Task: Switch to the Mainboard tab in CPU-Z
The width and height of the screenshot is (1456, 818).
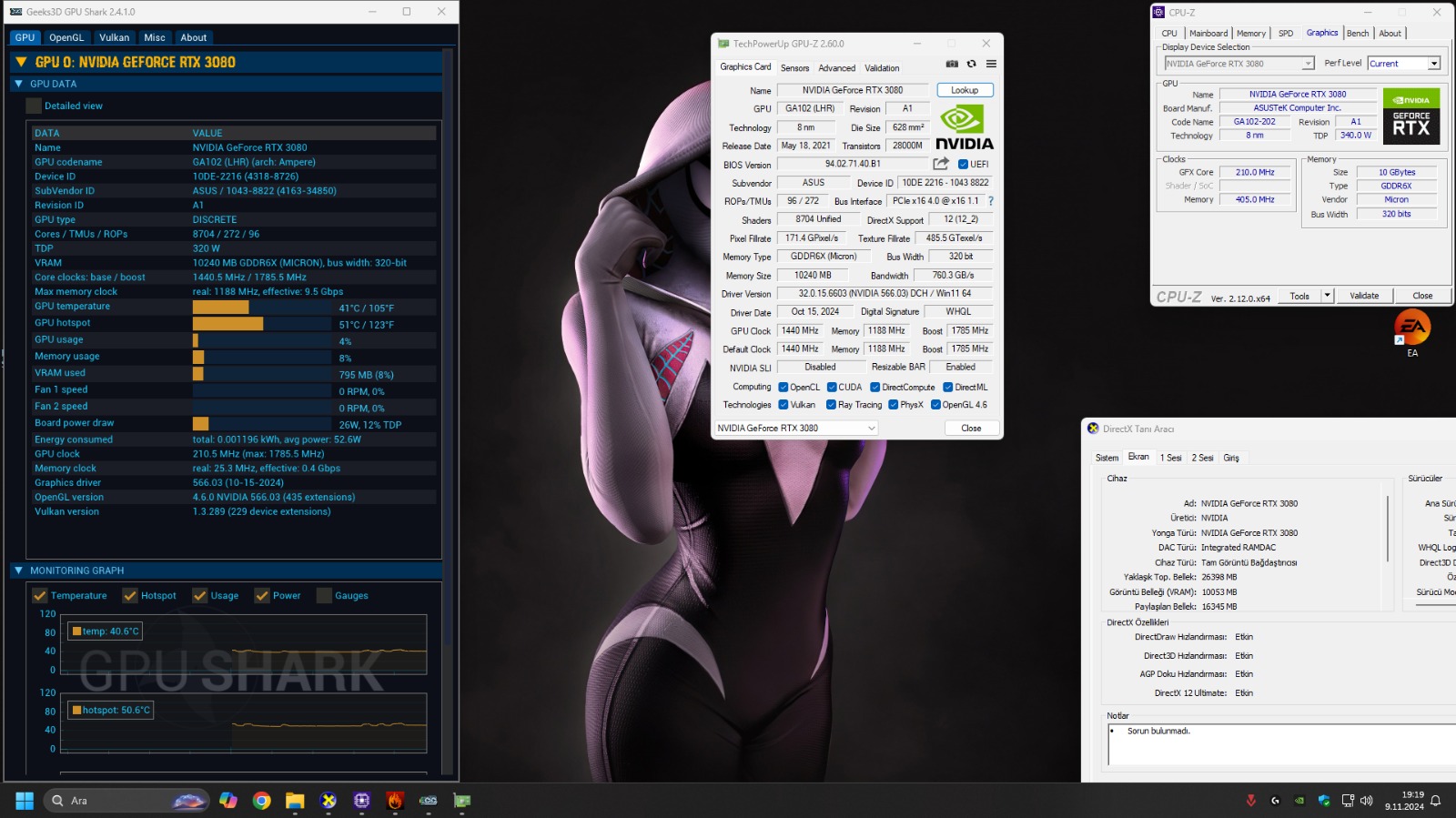Action: pos(1208,34)
